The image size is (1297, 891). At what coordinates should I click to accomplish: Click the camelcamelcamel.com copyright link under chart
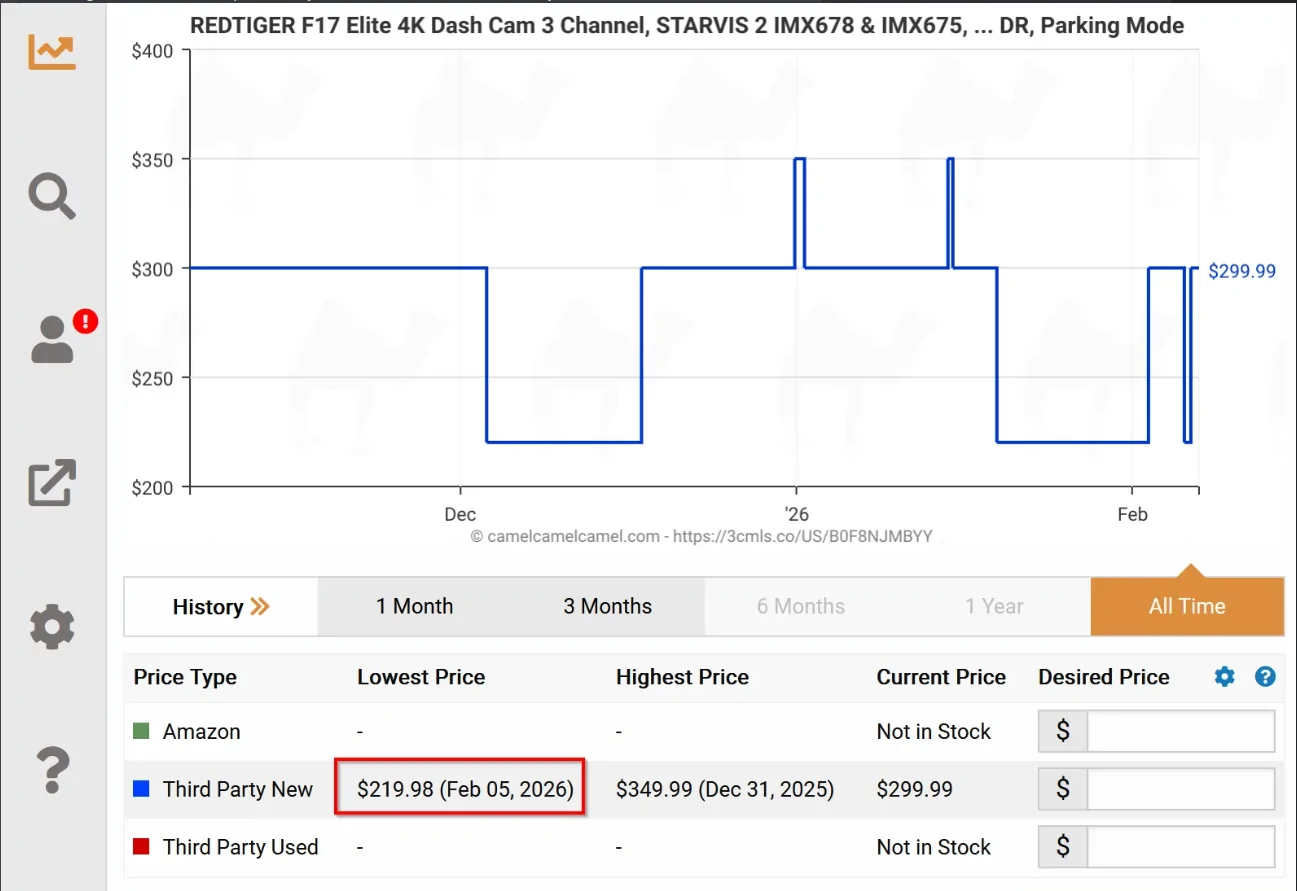701,537
